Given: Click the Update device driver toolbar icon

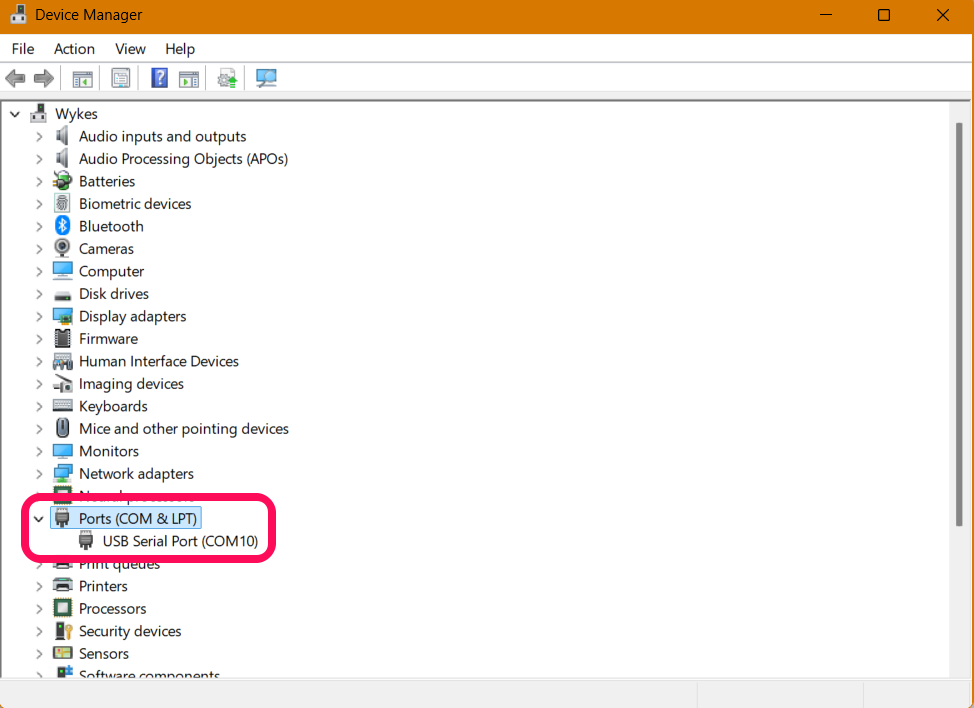Looking at the screenshot, I should point(227,78).
